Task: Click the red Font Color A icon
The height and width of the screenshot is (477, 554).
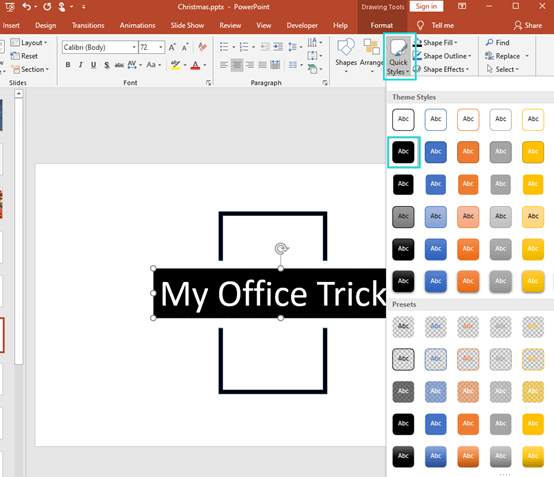Action: [x=195, y=65]
